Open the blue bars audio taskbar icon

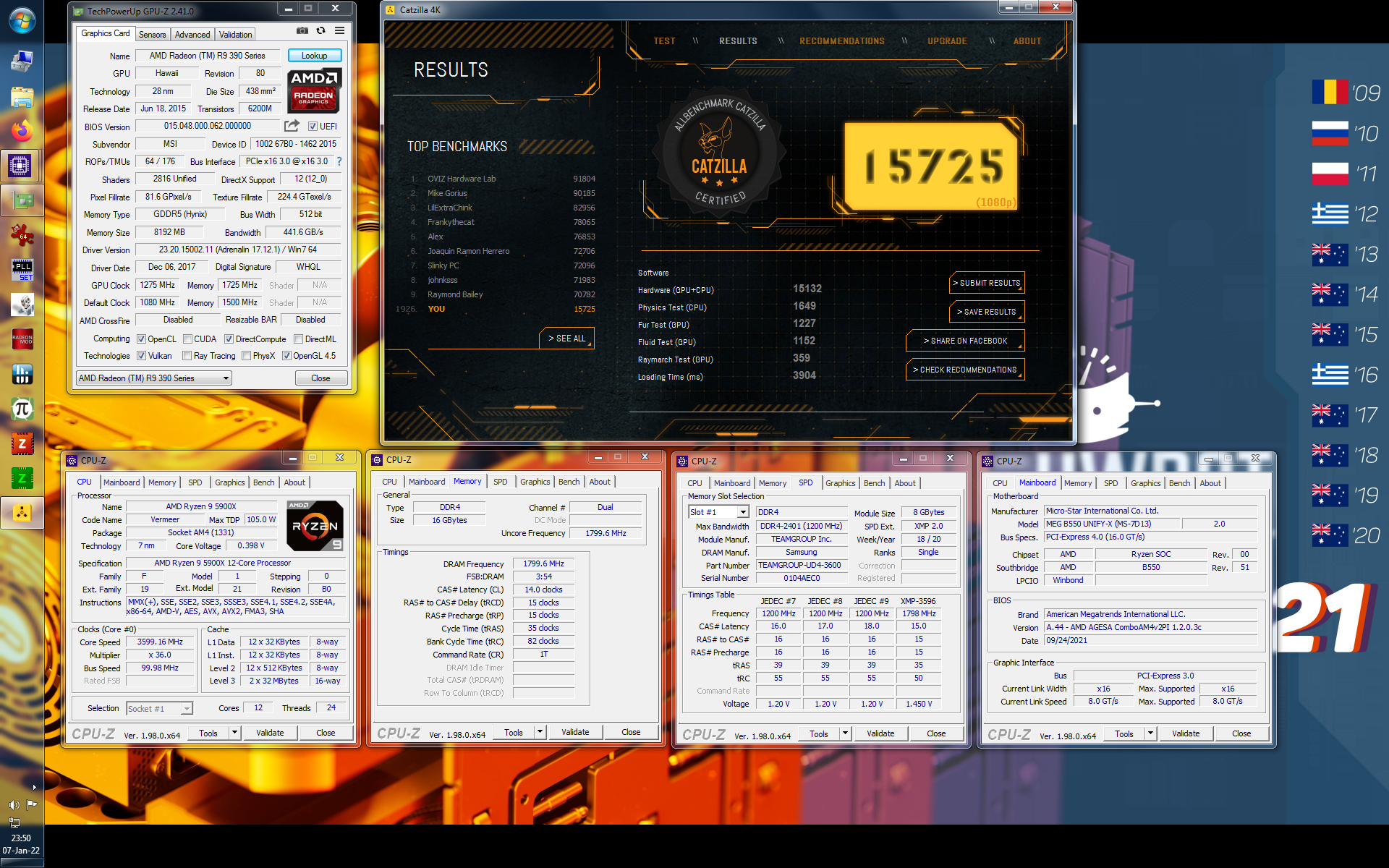tap(22, 374)
